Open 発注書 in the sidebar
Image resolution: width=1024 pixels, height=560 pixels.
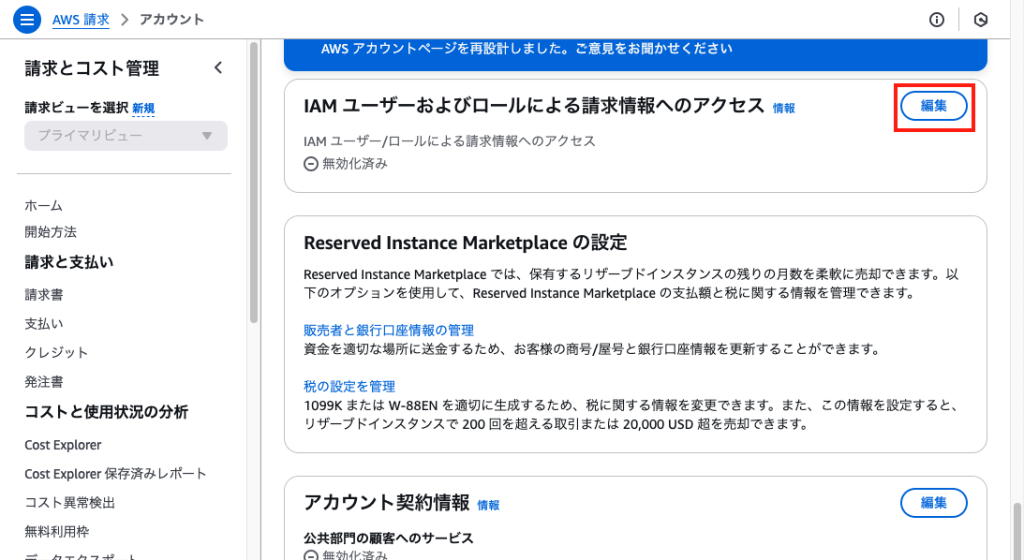(44, 382)
